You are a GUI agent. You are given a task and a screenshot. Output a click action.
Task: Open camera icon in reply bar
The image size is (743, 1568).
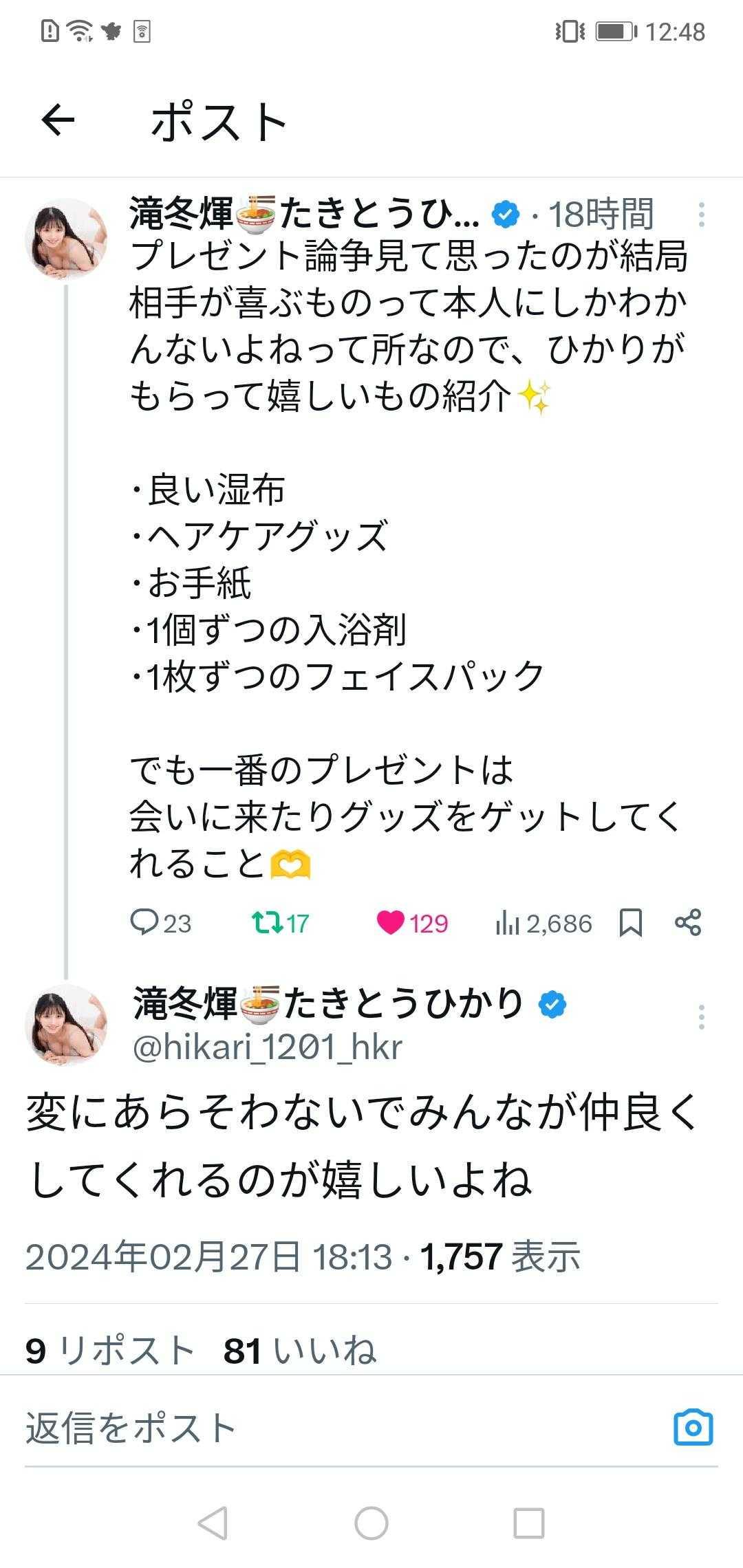[x=693, y=1428]
